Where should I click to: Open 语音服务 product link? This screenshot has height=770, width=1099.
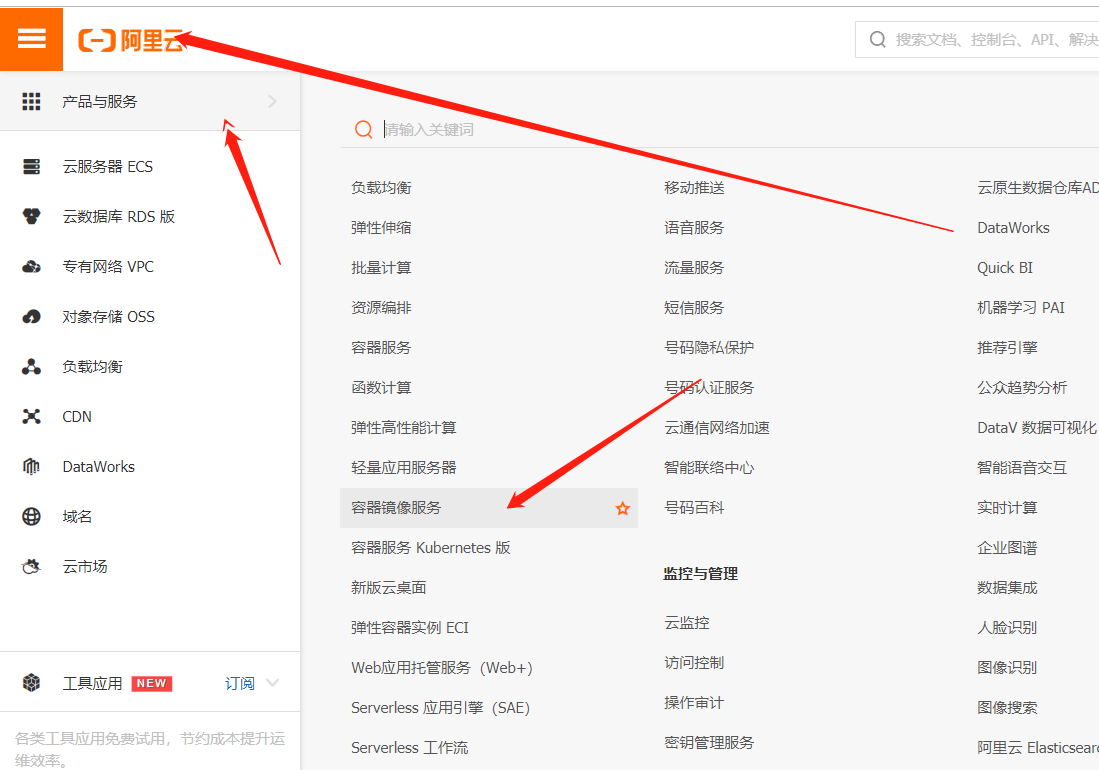tap(695, 228)
